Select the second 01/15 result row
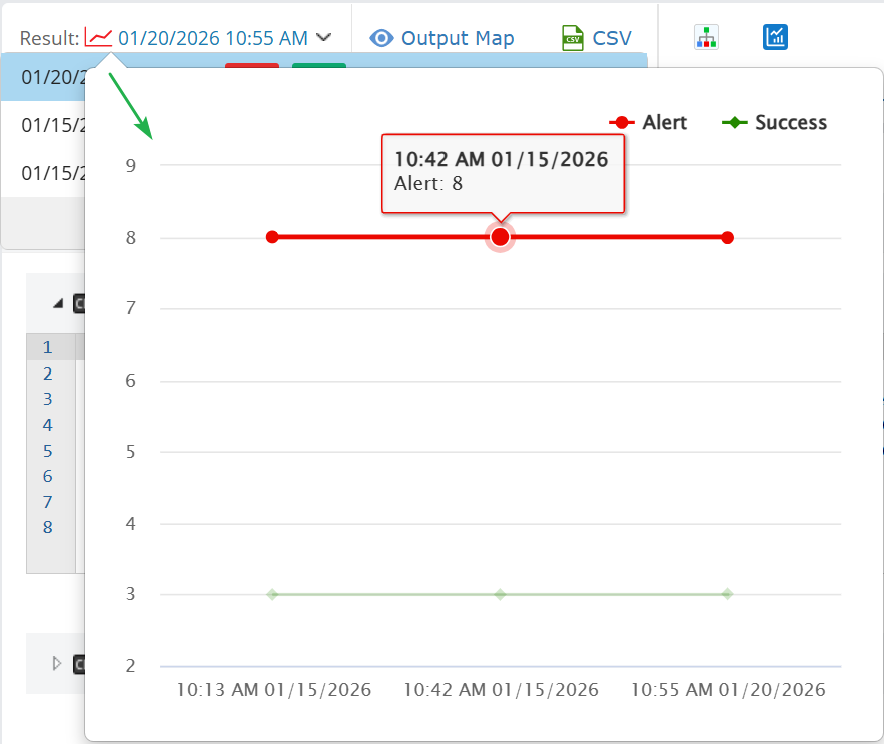 tap(43, 173)
